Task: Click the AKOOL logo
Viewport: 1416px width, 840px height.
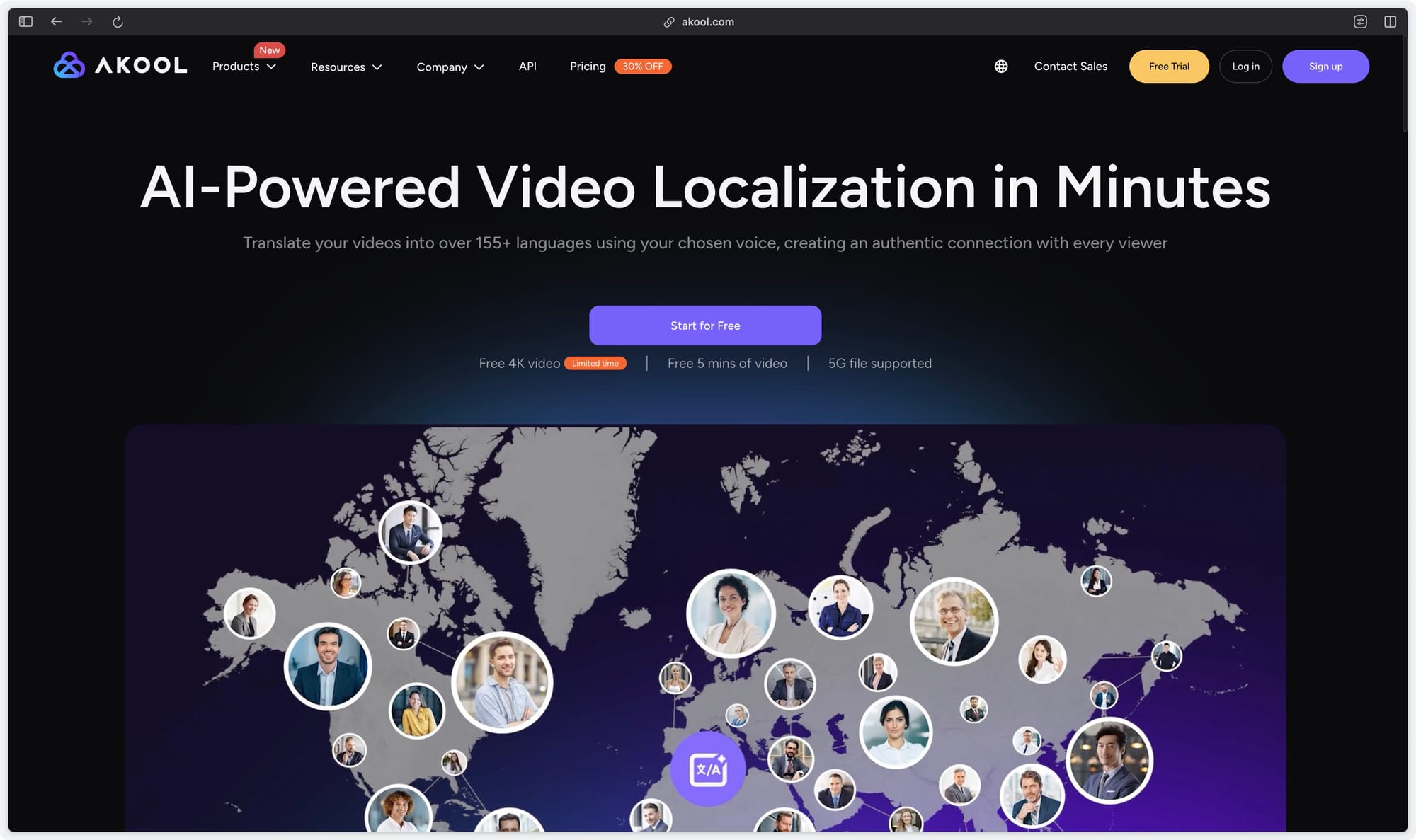Action: pyautogui.click(x=120, y=65)
